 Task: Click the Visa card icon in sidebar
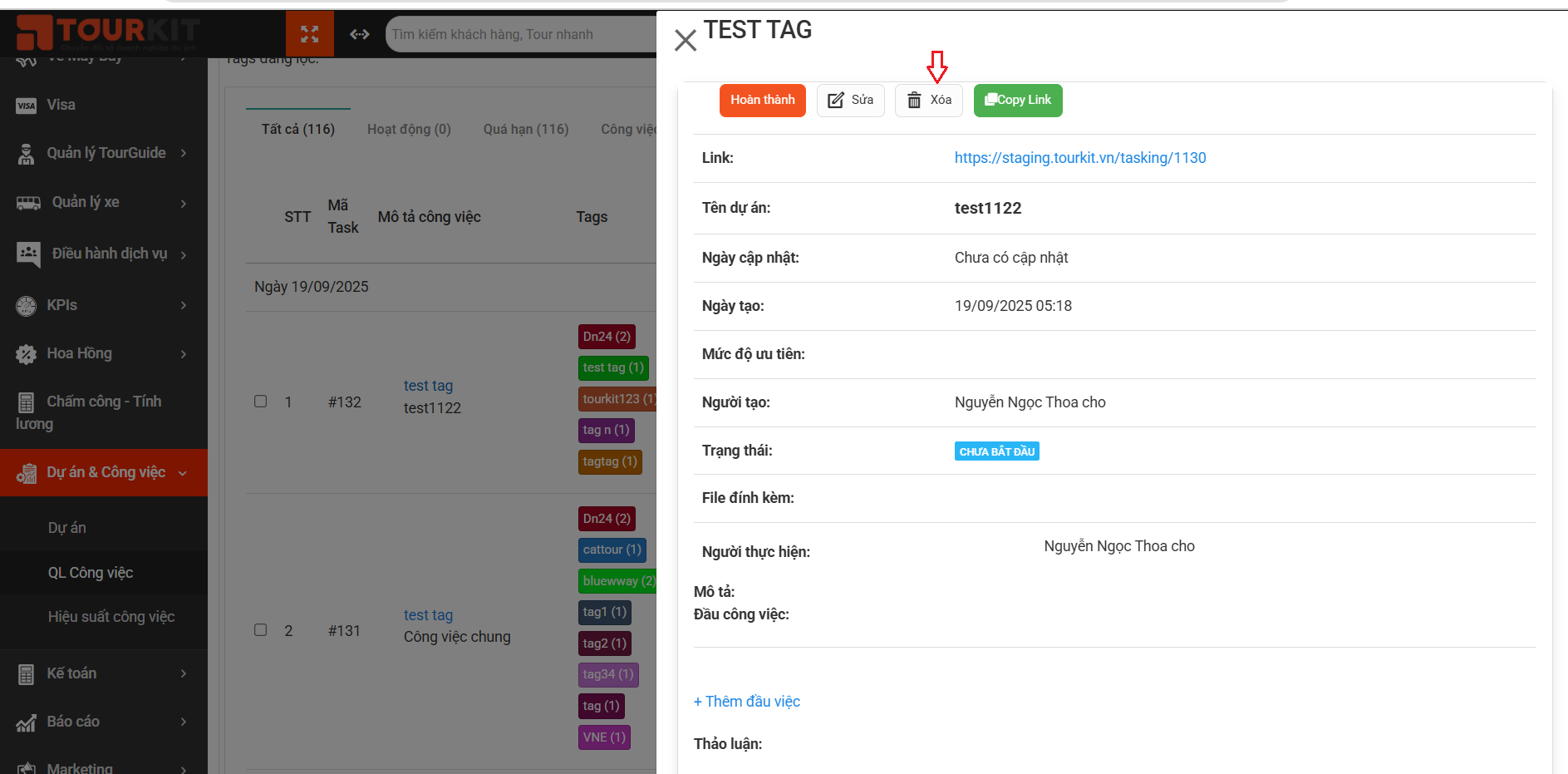point(27,106)
